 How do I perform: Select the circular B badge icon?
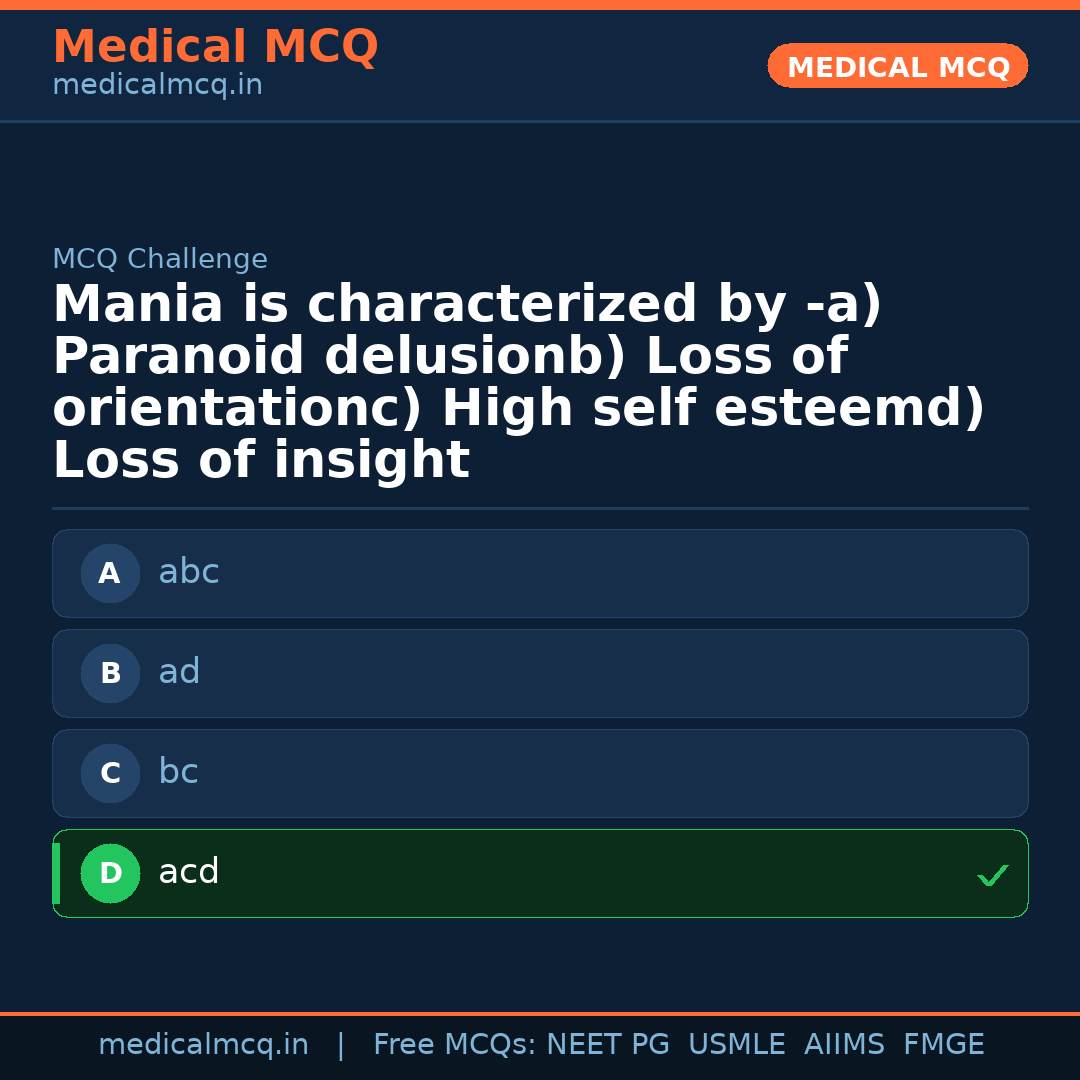pos(110,673)
